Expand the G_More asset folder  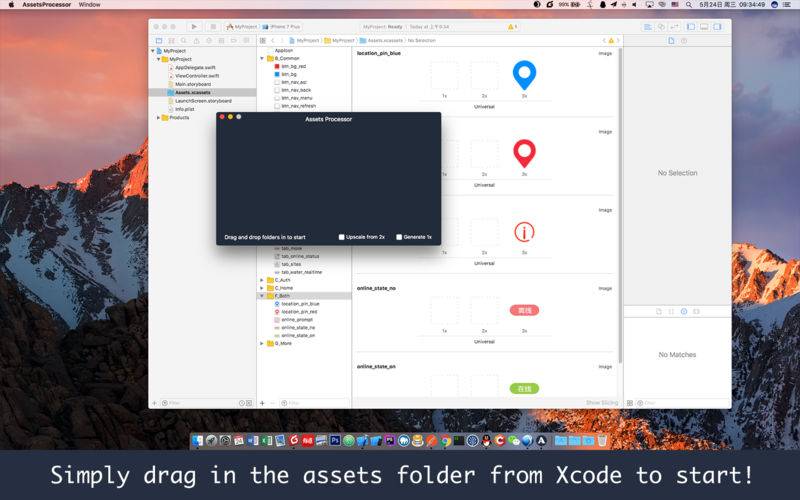pos(262,343)
